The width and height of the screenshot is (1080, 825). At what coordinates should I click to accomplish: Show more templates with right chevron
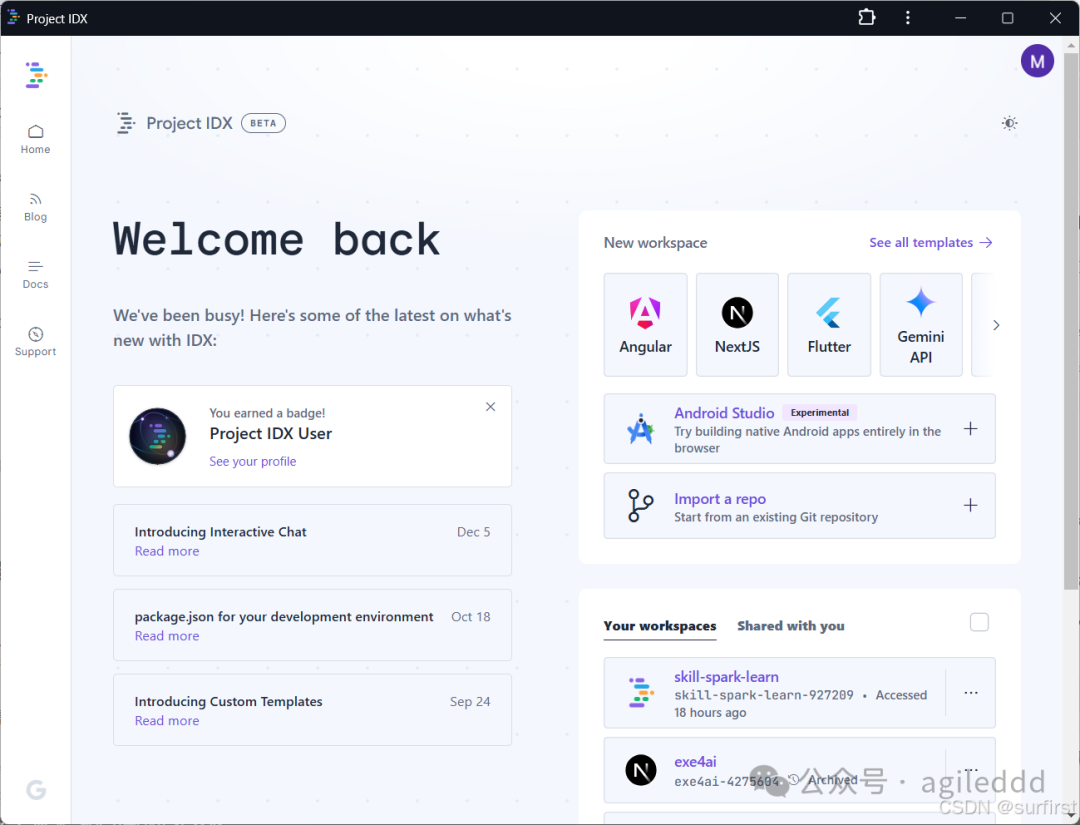point(996,325)
